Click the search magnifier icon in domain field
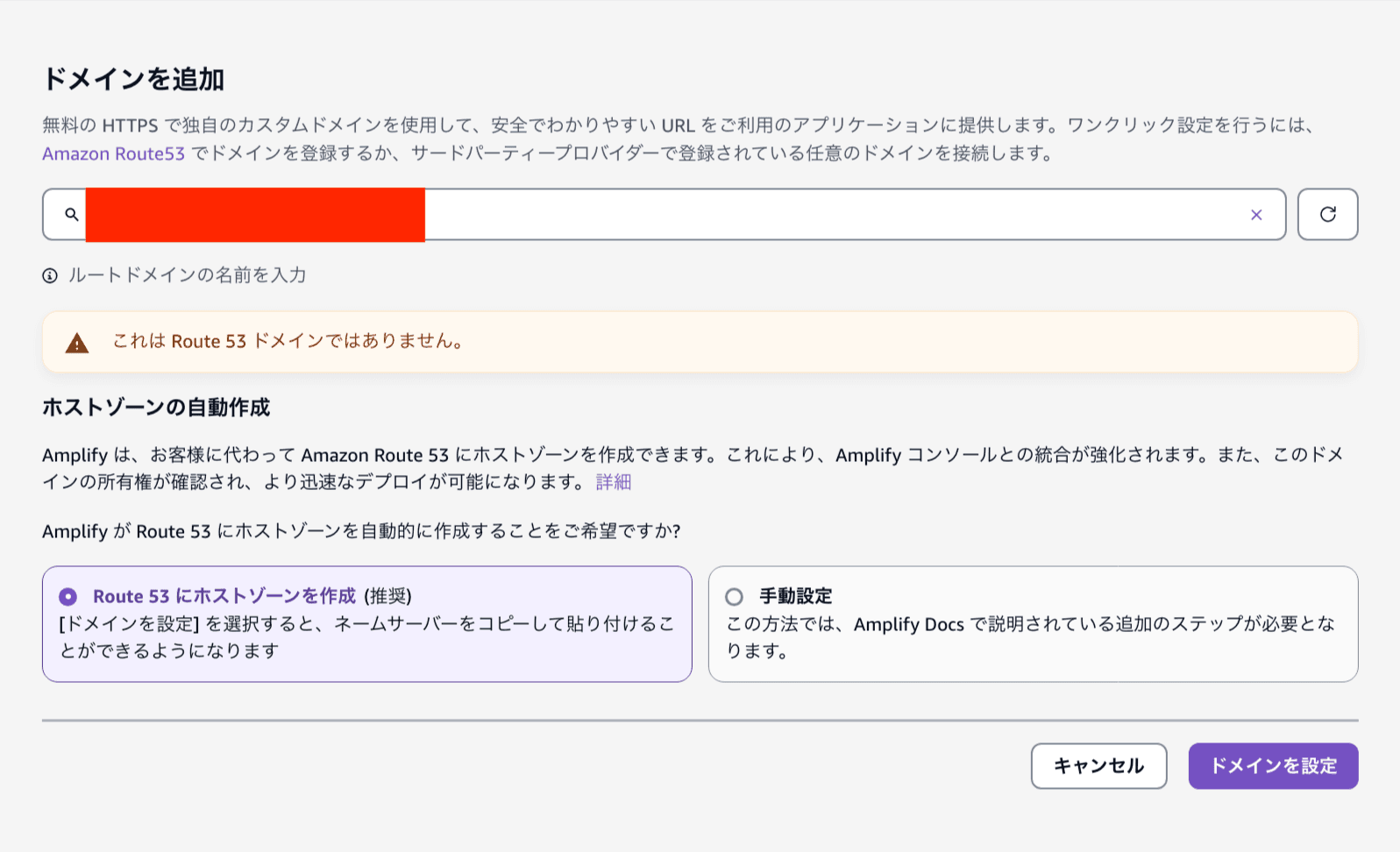This screenshot has width=1400, height=852. [x=72, y=214]
